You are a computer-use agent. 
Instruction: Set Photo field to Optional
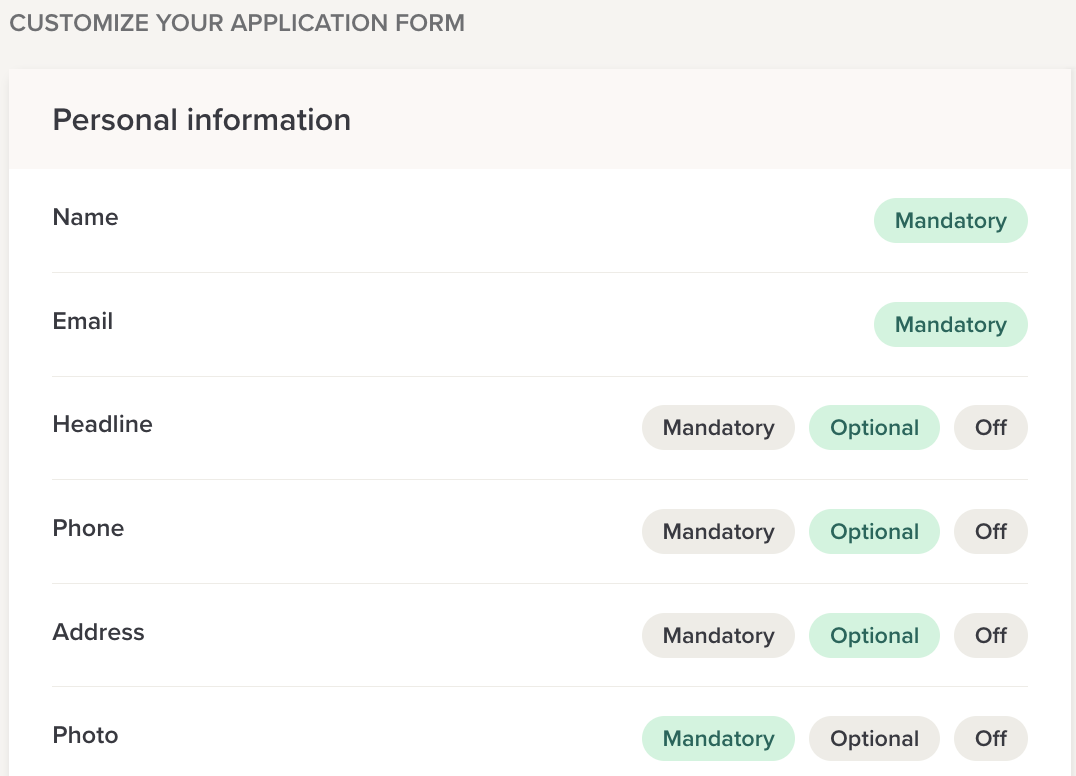pos(874,739)
